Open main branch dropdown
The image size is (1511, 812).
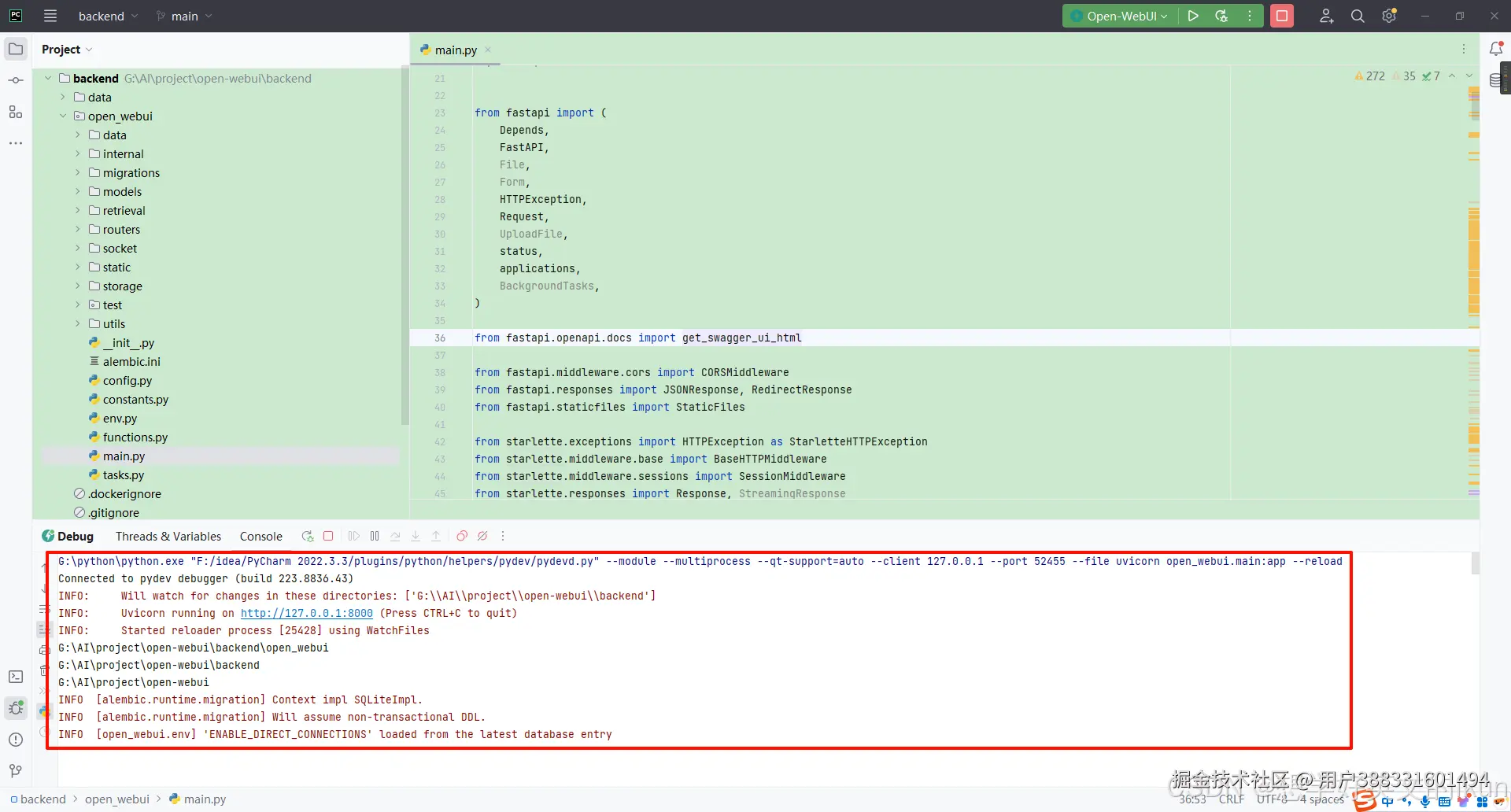(185, 16)
